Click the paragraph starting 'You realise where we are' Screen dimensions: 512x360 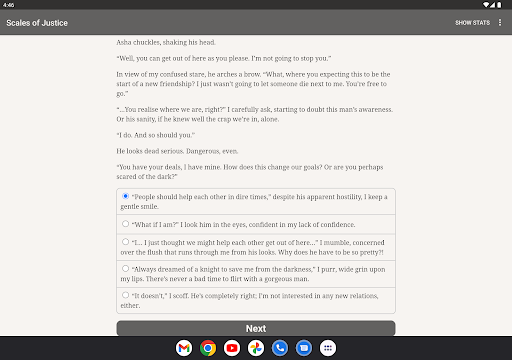click(255, 114)
